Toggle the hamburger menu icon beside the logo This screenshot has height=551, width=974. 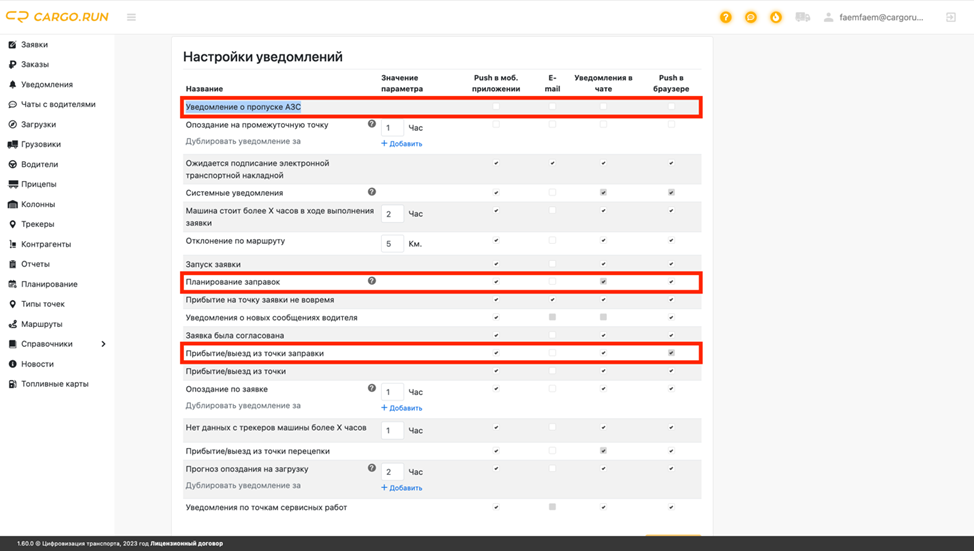pos(131,17)
